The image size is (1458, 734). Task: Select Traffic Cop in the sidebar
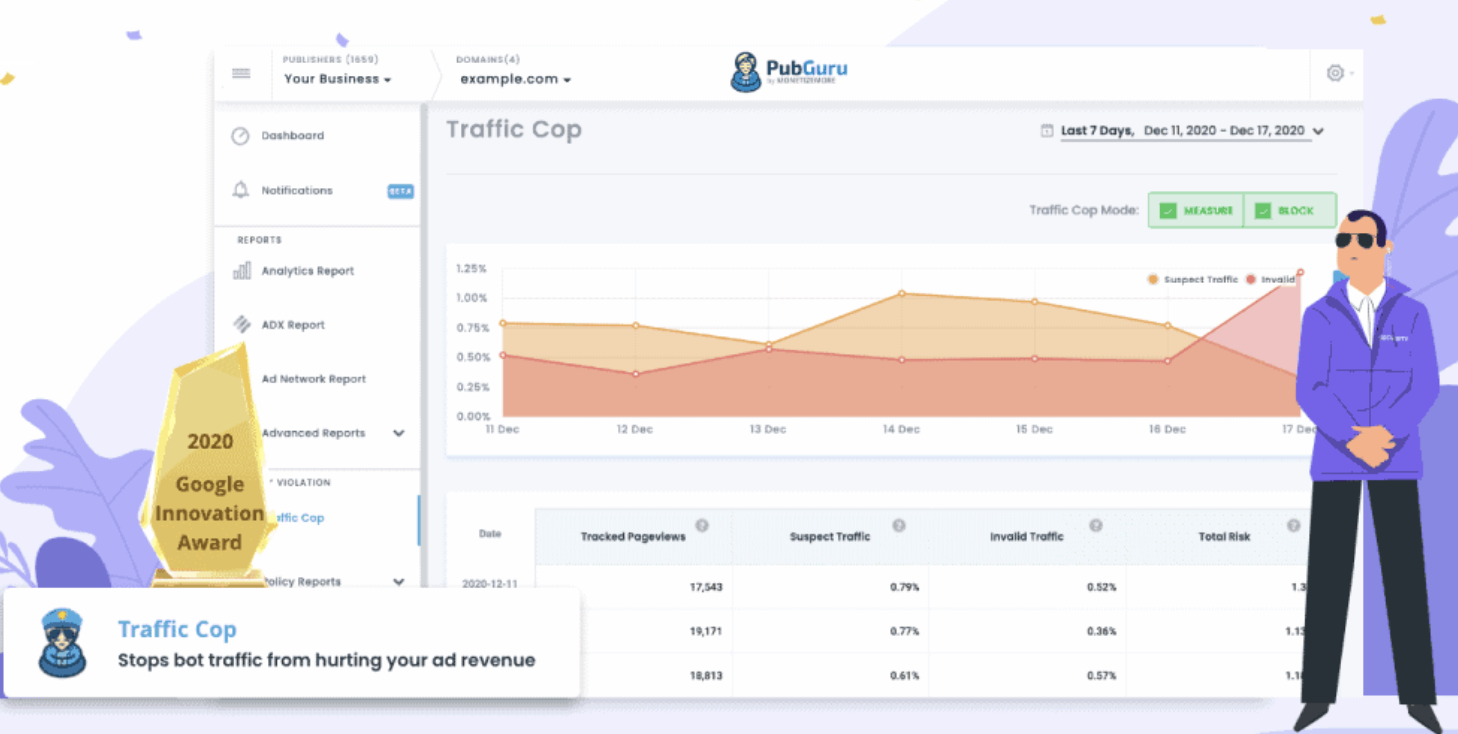coord(299,517)
